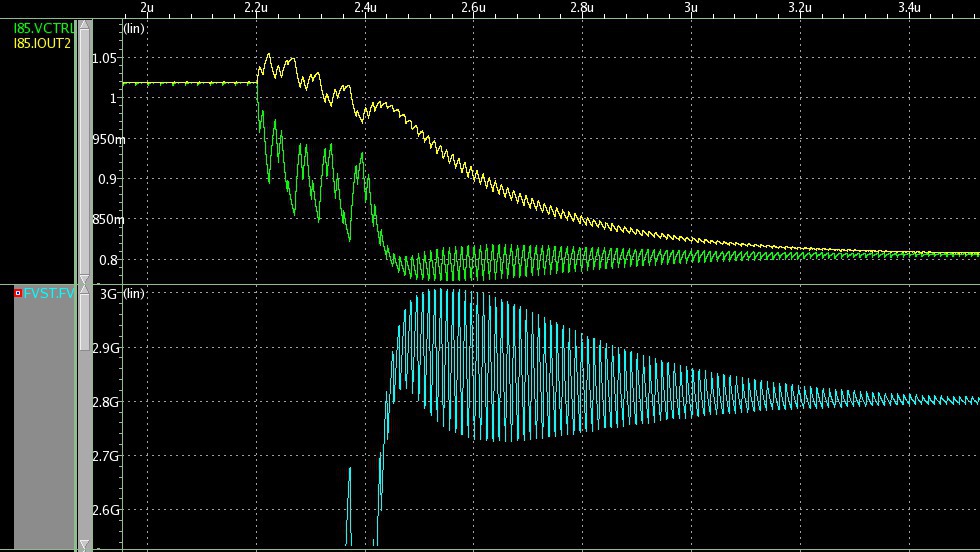This screenshot has height=552, width=980.
Task: Click the 3.2u time axis label
Action: (800, 8)
